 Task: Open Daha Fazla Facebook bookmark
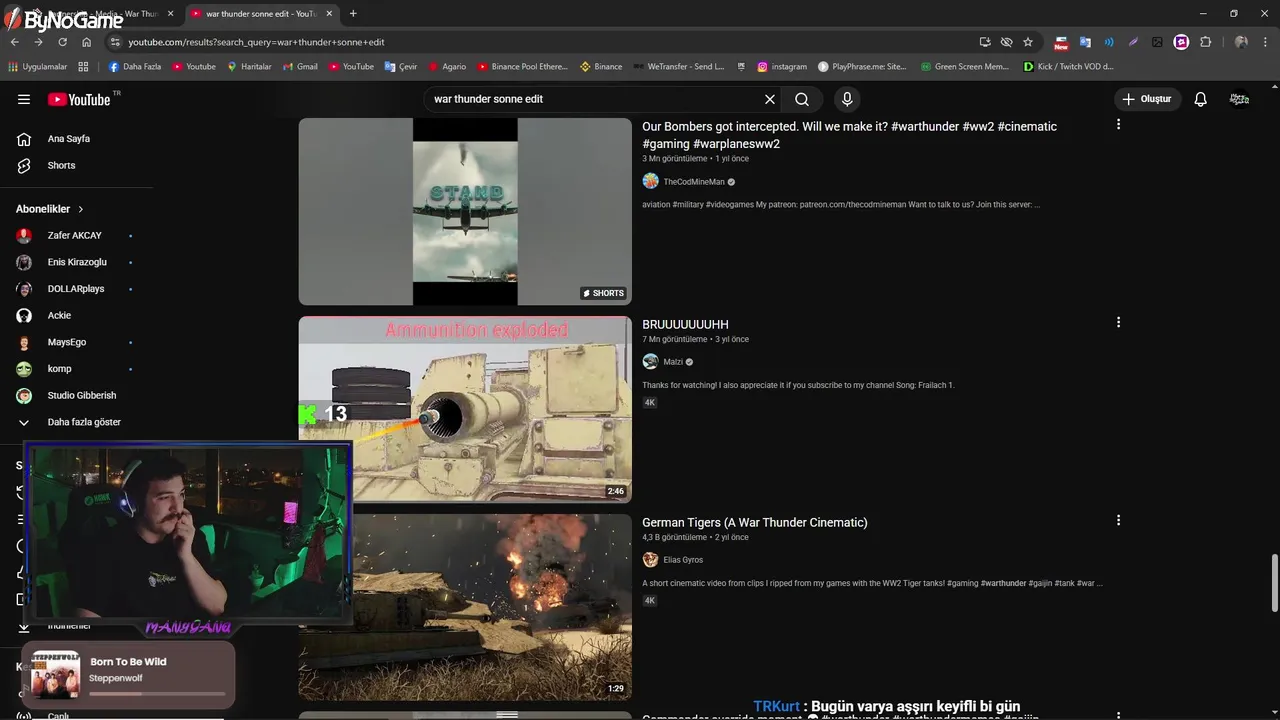click(x=135, y=67)
